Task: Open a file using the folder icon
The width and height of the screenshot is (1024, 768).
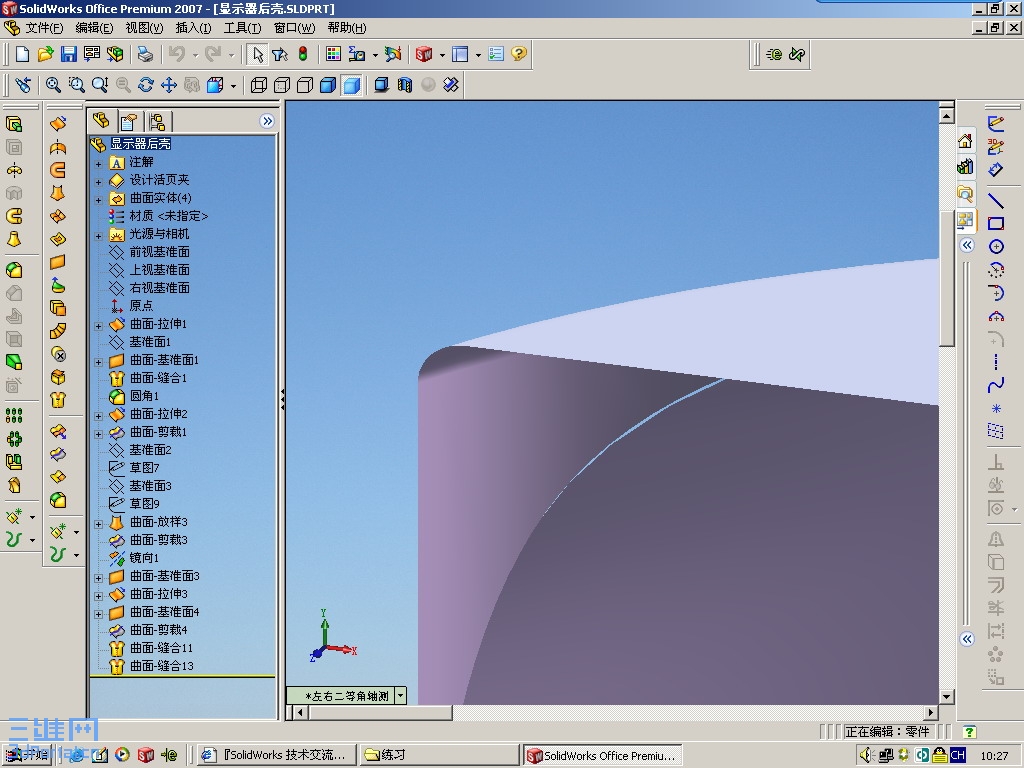Action: coord(45,54)
